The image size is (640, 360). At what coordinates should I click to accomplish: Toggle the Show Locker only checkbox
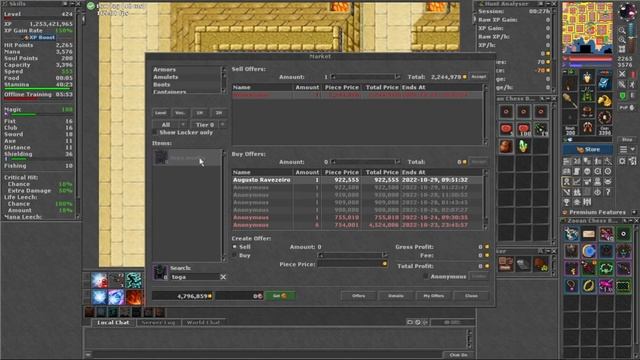pos(155,133)
